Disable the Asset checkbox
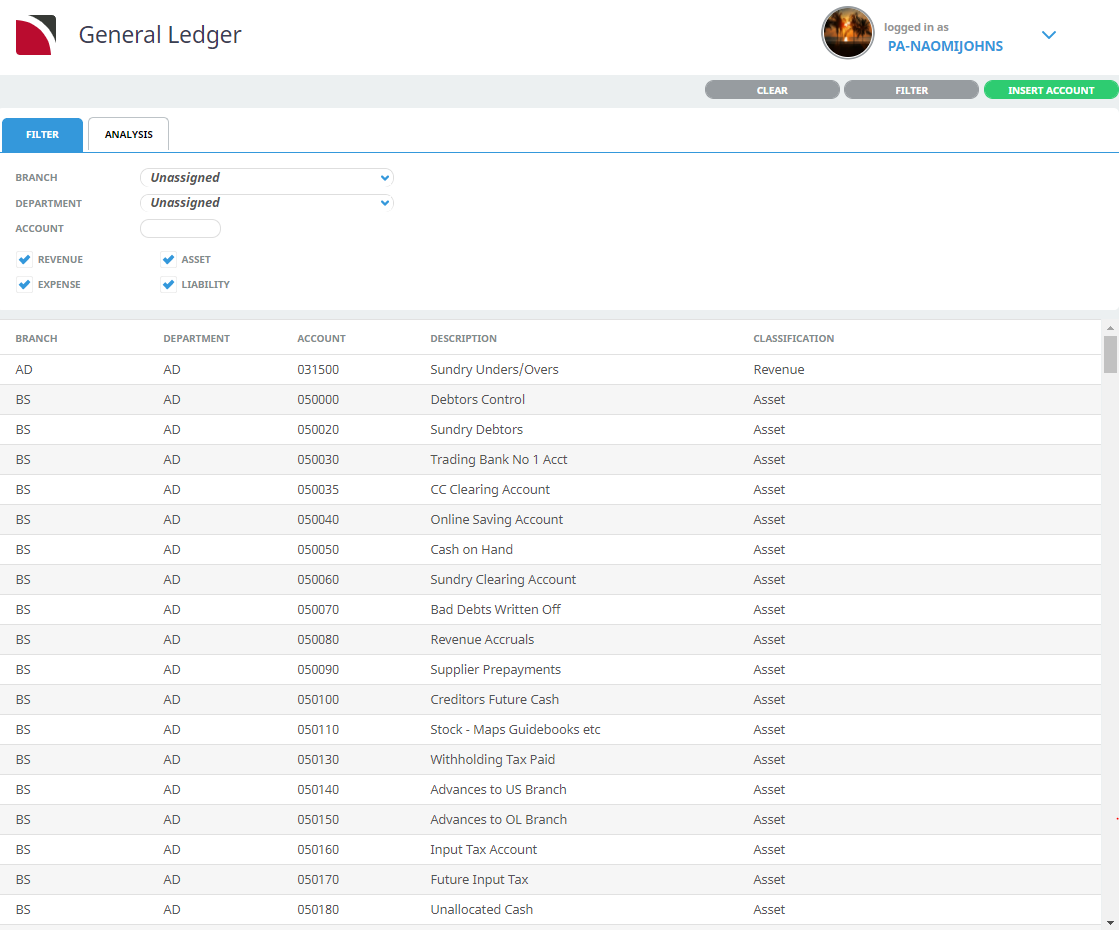 (169, 260)
